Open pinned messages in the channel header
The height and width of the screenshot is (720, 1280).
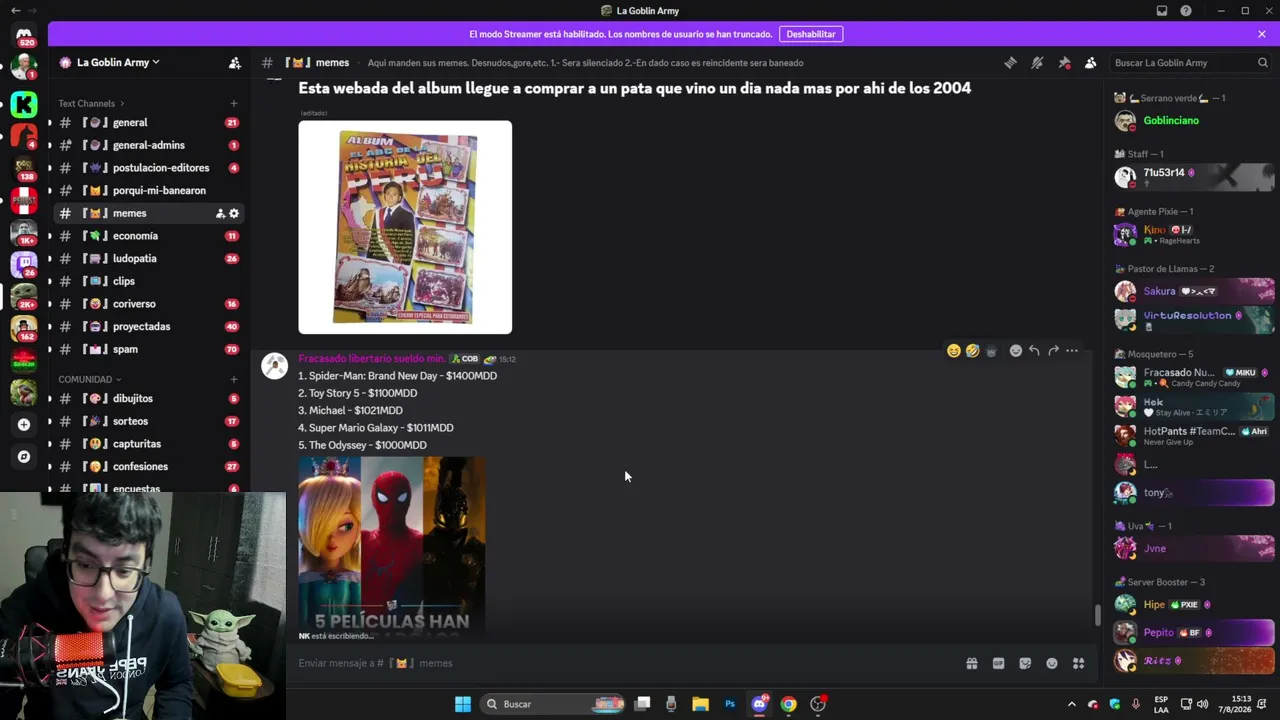pos(1064,62)
